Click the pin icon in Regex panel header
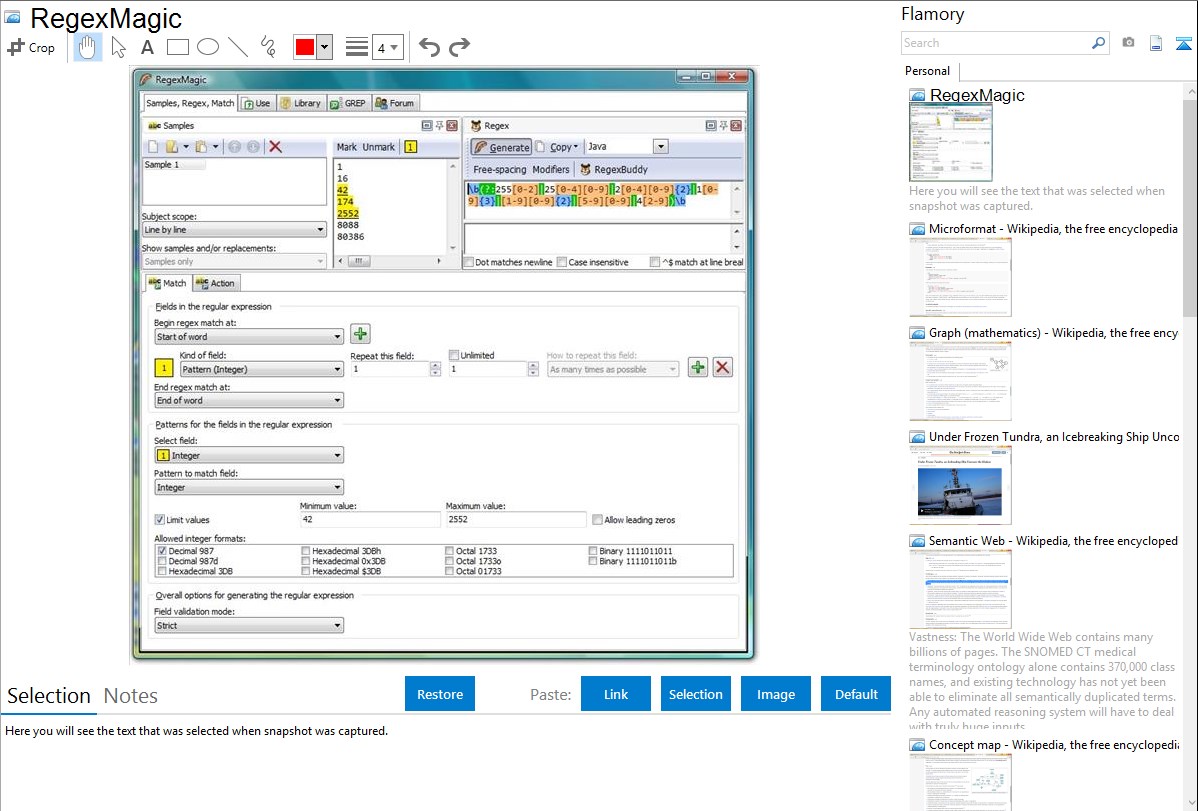Screen dimensions: 1198x811 click(723, 125)
